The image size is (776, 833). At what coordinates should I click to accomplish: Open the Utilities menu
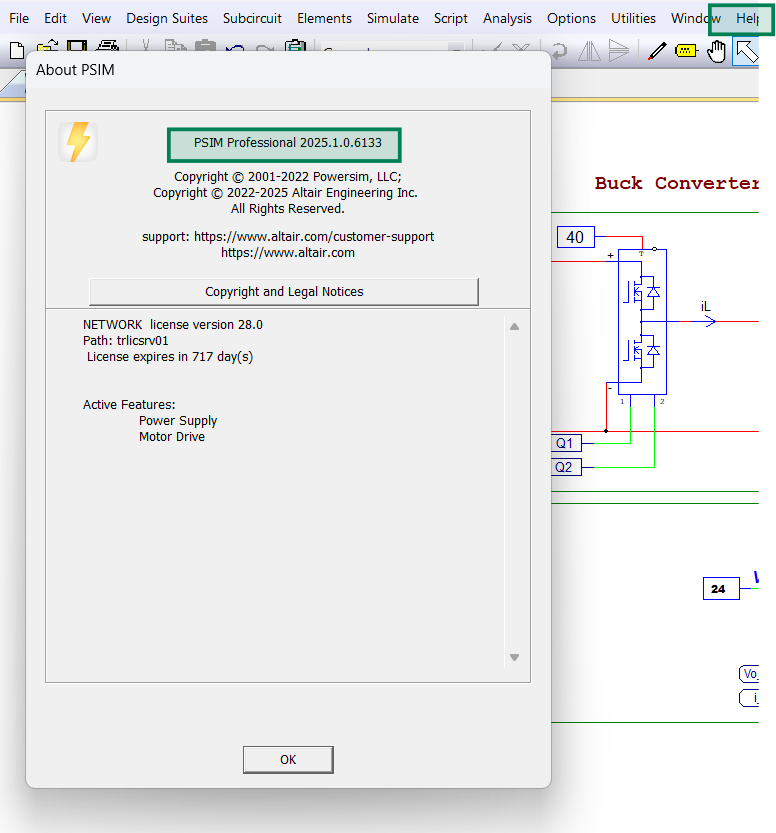[x=633, y=19]
